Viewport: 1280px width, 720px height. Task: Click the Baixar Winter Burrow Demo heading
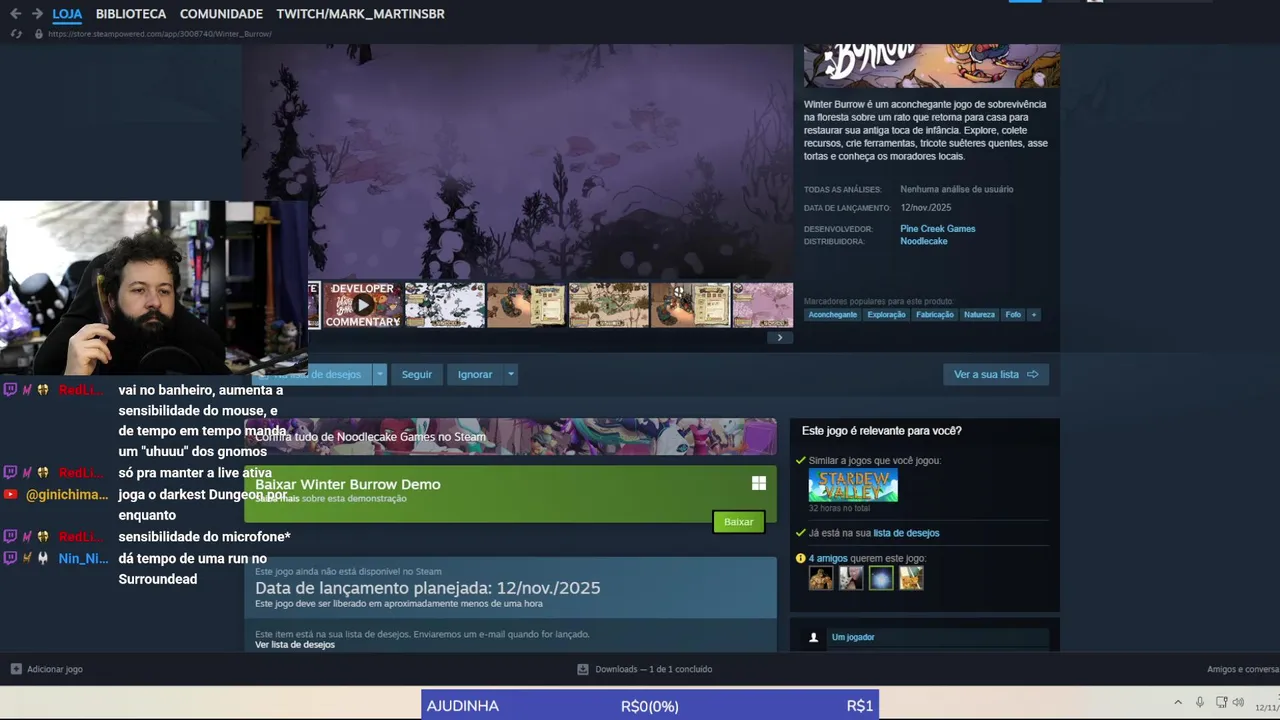pyautogui.click(x=347, y=484)
